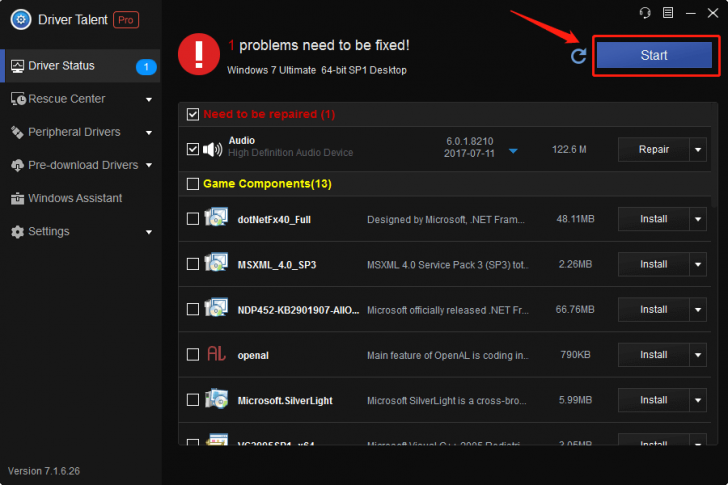Click the dotNetFx40_Full installer icon
Viewport: 728px width, 485px height.
tap(216, 217)
